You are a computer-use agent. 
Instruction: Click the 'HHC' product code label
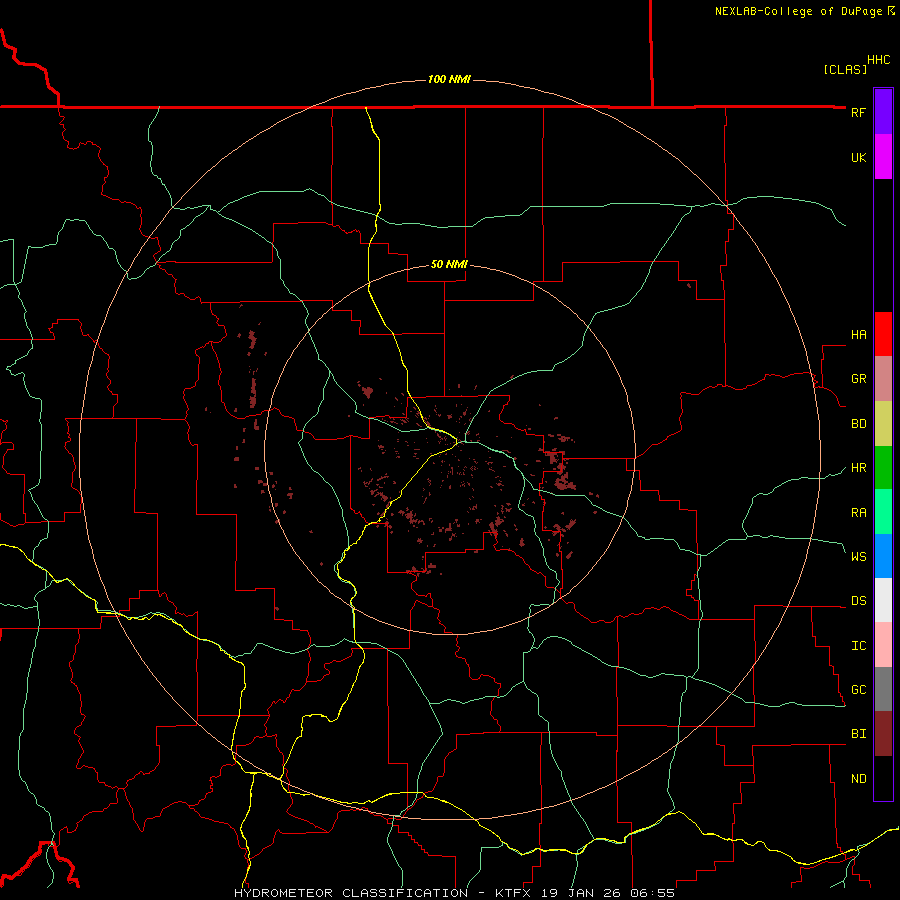(878, 60)
